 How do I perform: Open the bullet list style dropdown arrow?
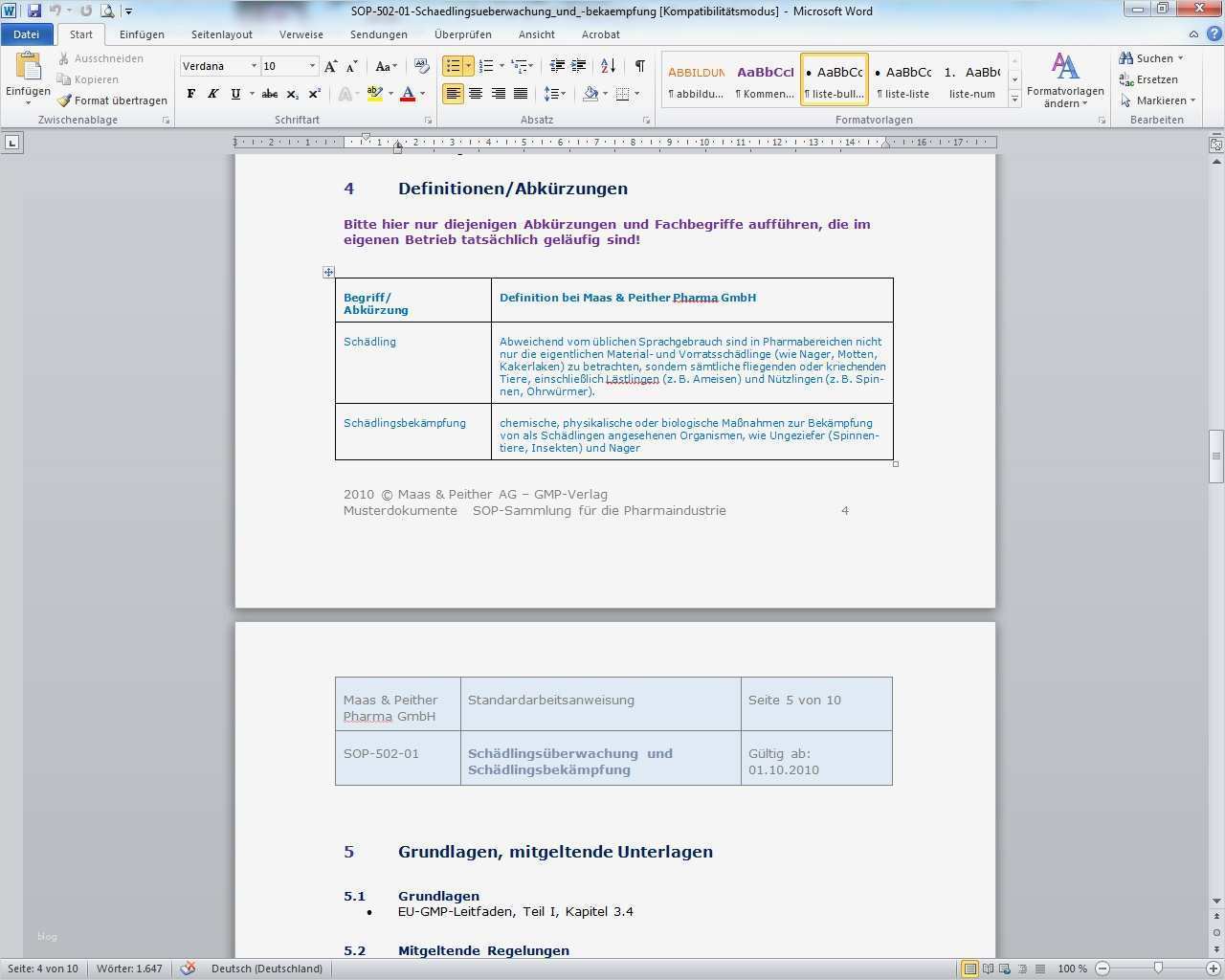click(x=468, y=66)
